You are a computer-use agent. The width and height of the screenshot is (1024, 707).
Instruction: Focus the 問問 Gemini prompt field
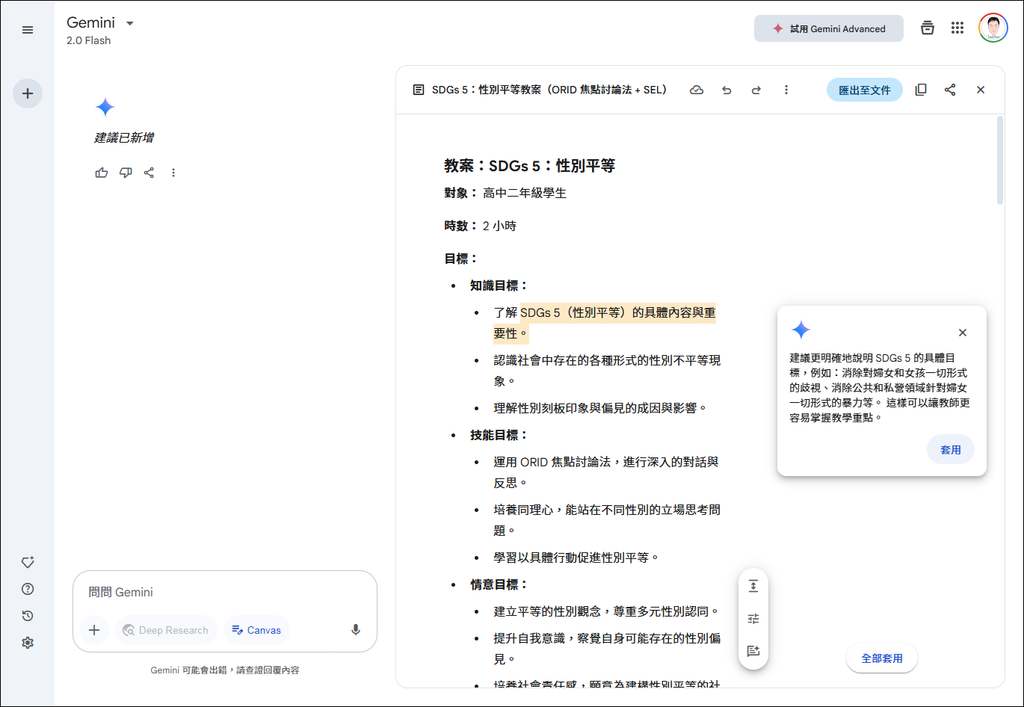225,592
